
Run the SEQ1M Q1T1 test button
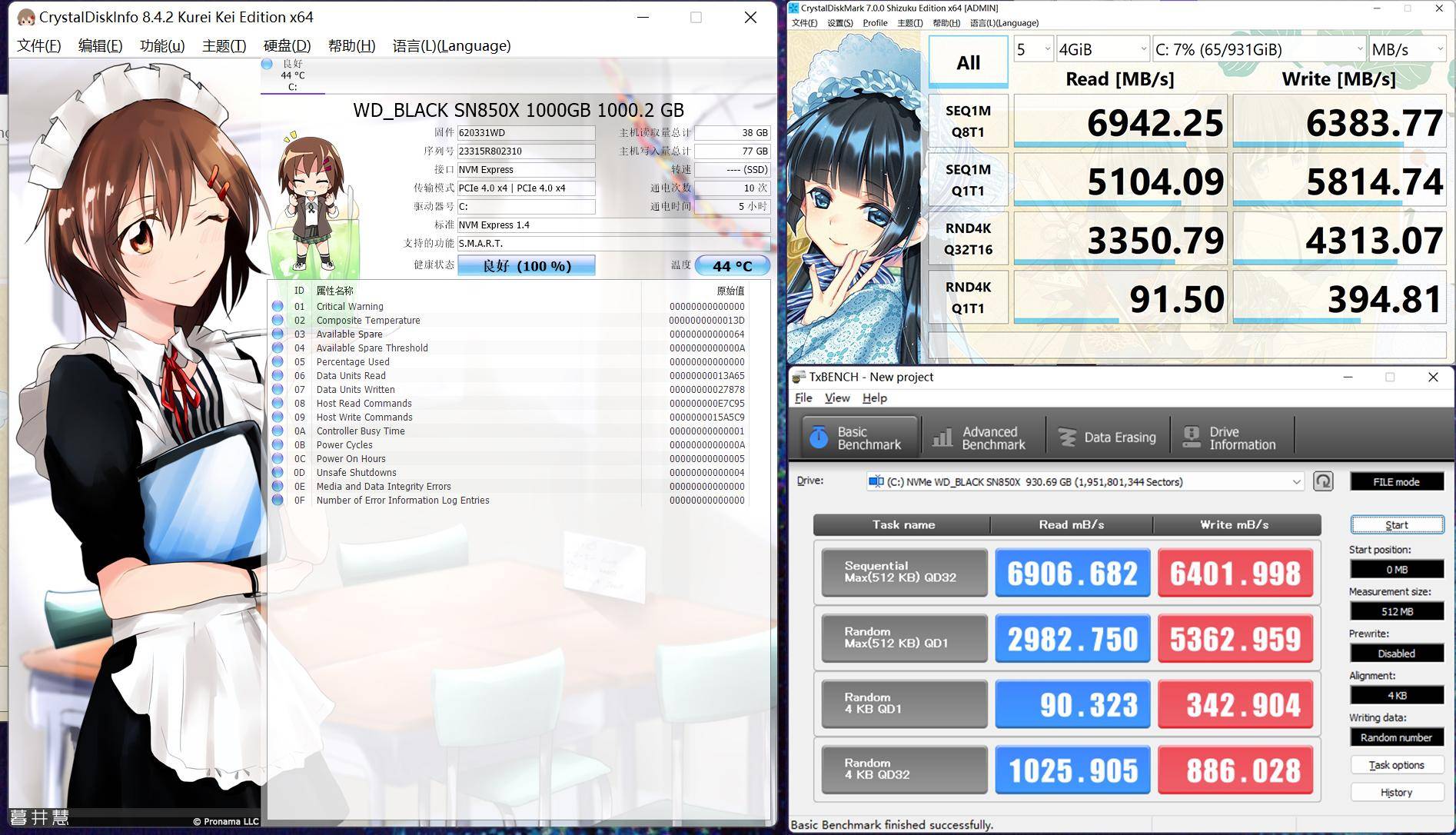coord(968,179)
